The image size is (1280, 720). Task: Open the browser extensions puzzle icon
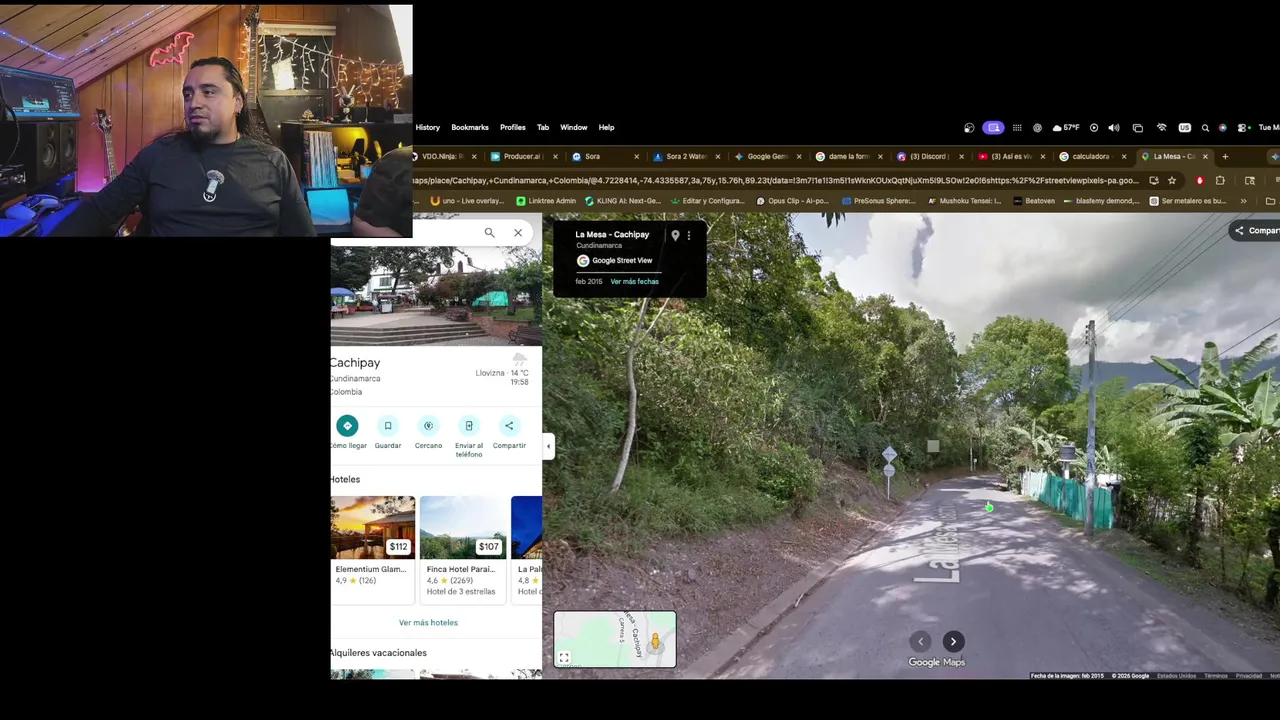tap(1220, 180)
